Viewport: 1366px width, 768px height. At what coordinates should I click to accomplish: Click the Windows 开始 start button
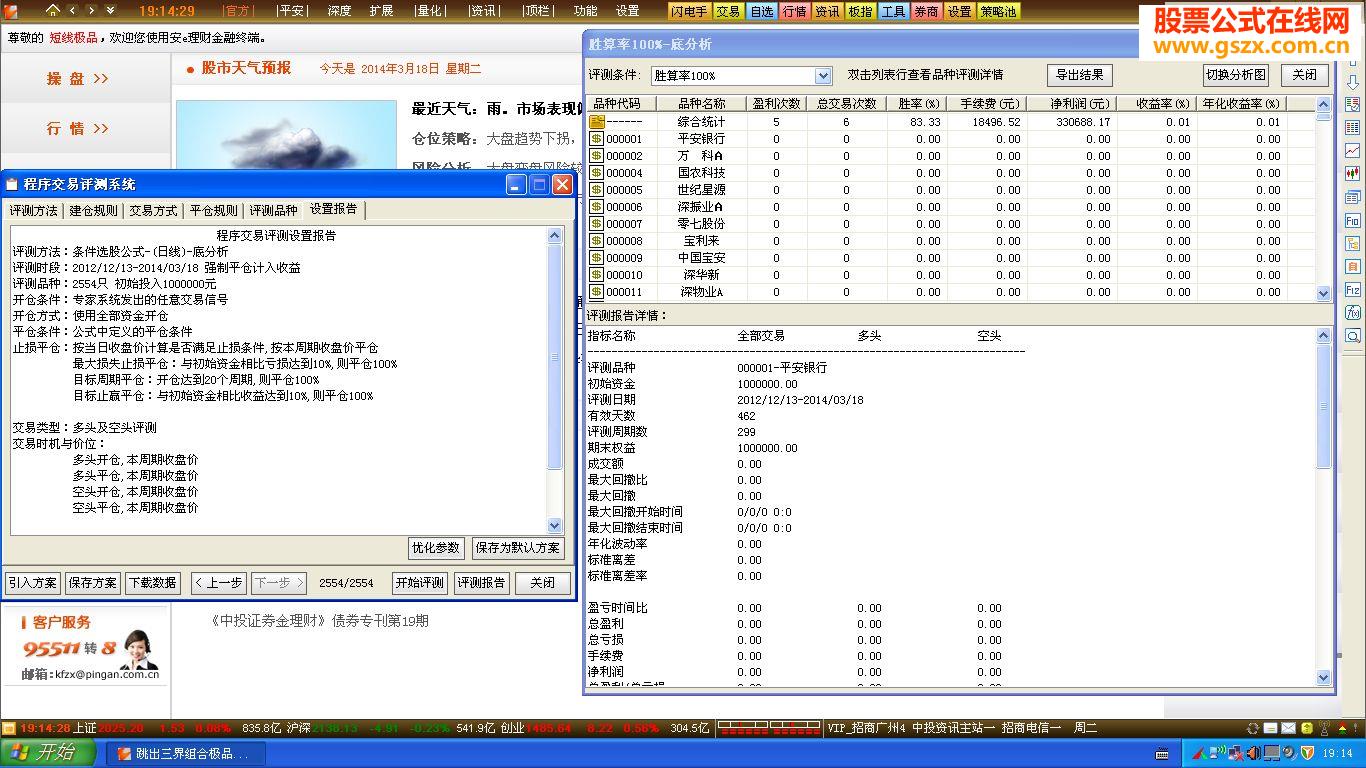pyautogui.click(x=49, y=753)
